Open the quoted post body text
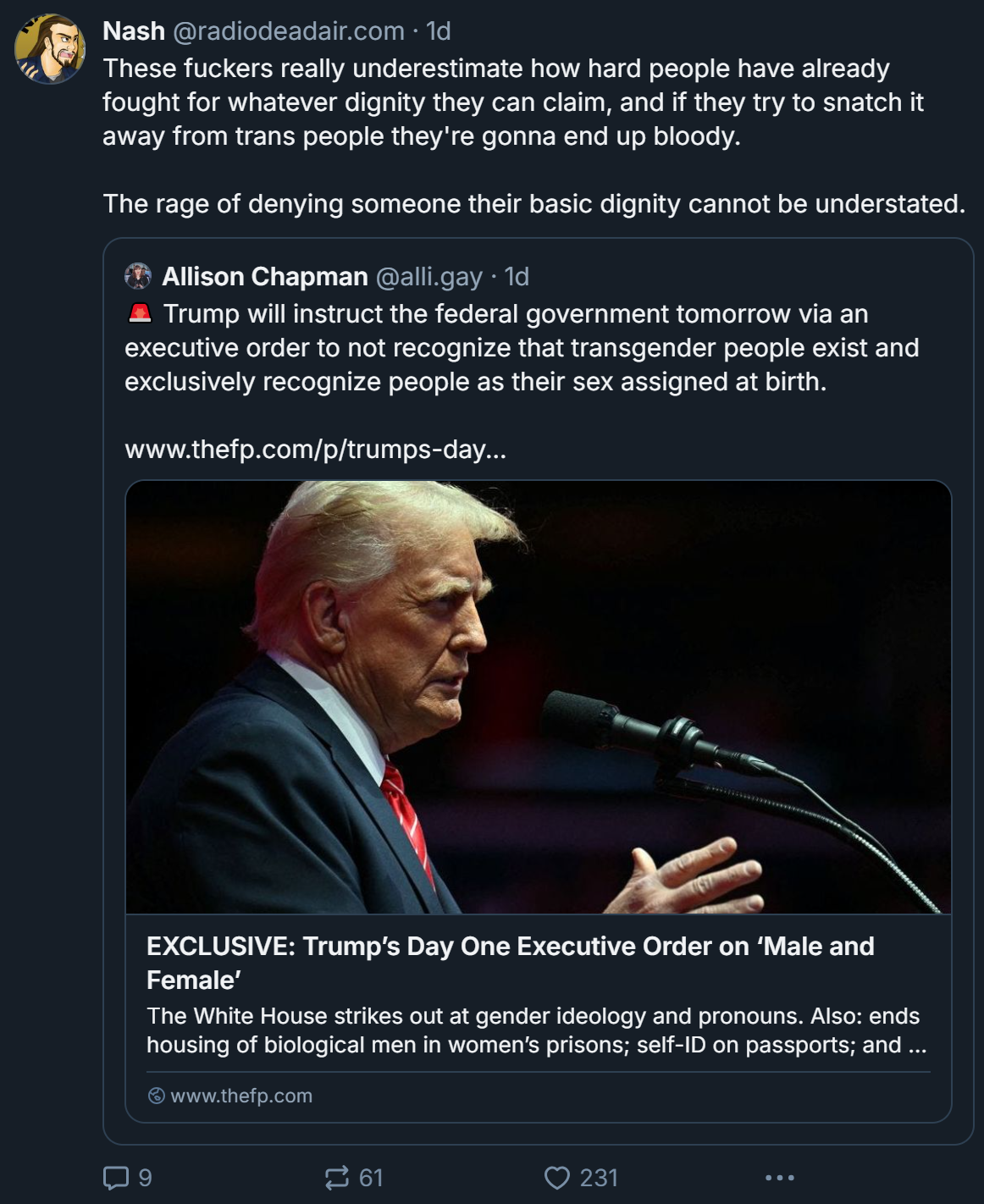The height and width of the screenshot is (1204, 984). [522, 348]
